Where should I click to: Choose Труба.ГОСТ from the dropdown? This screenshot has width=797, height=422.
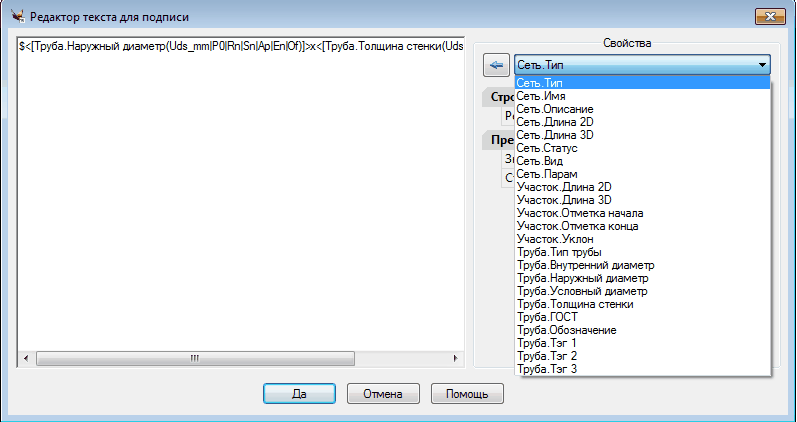[546, 317]
